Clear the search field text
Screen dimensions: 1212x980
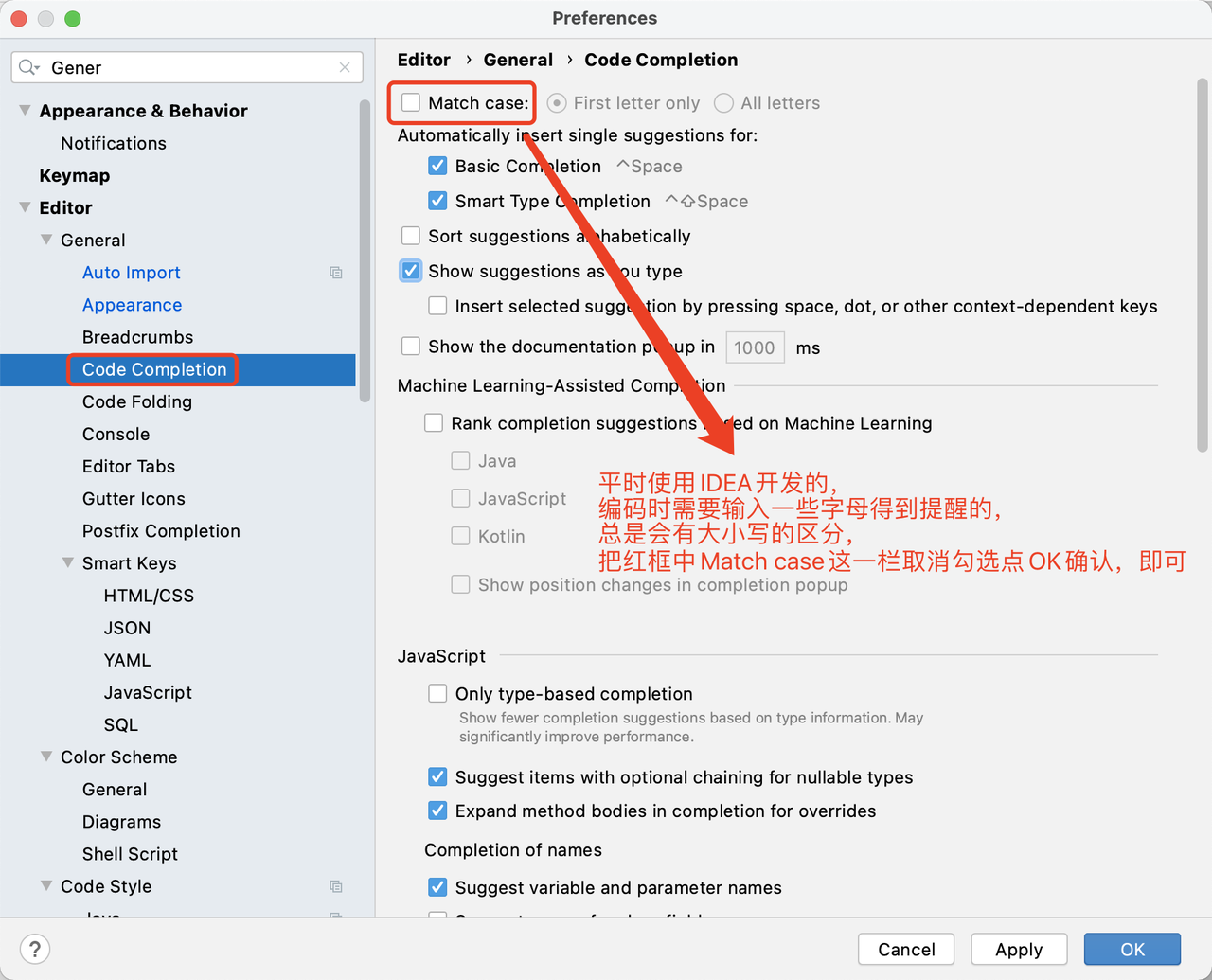coord(345,67)
